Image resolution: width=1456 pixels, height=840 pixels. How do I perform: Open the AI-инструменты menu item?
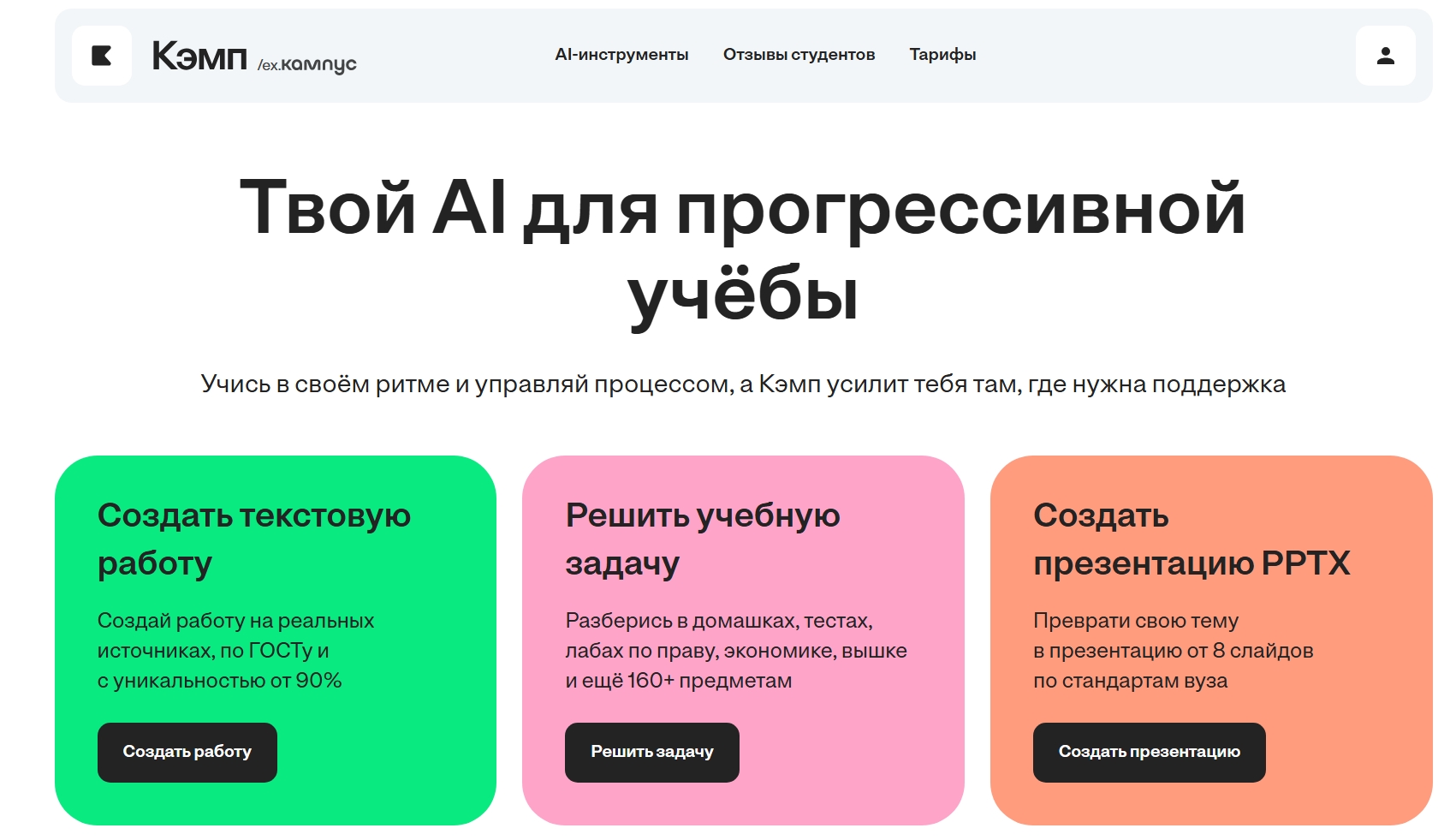[621, 55]
